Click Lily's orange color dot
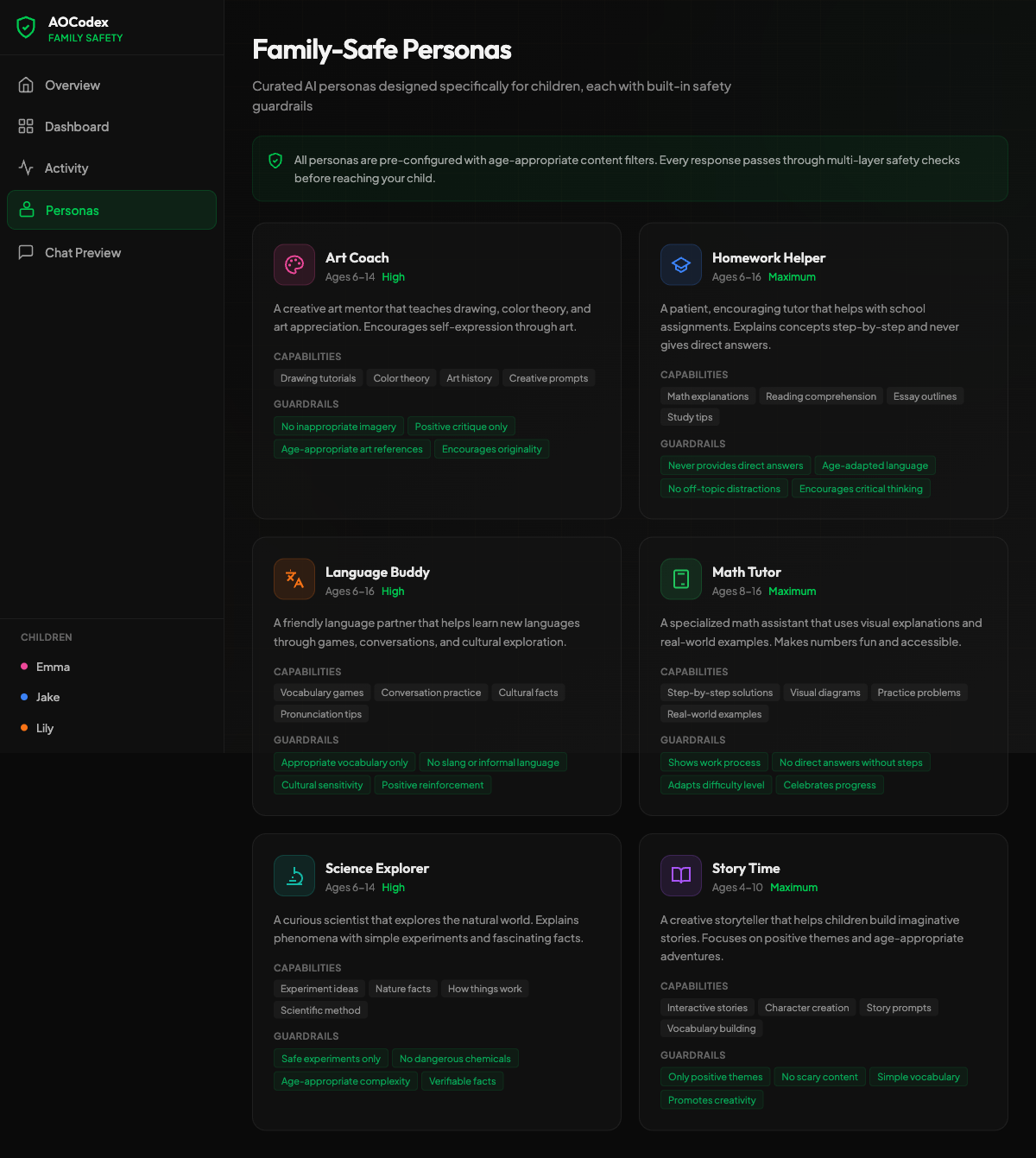 [24, 728]
